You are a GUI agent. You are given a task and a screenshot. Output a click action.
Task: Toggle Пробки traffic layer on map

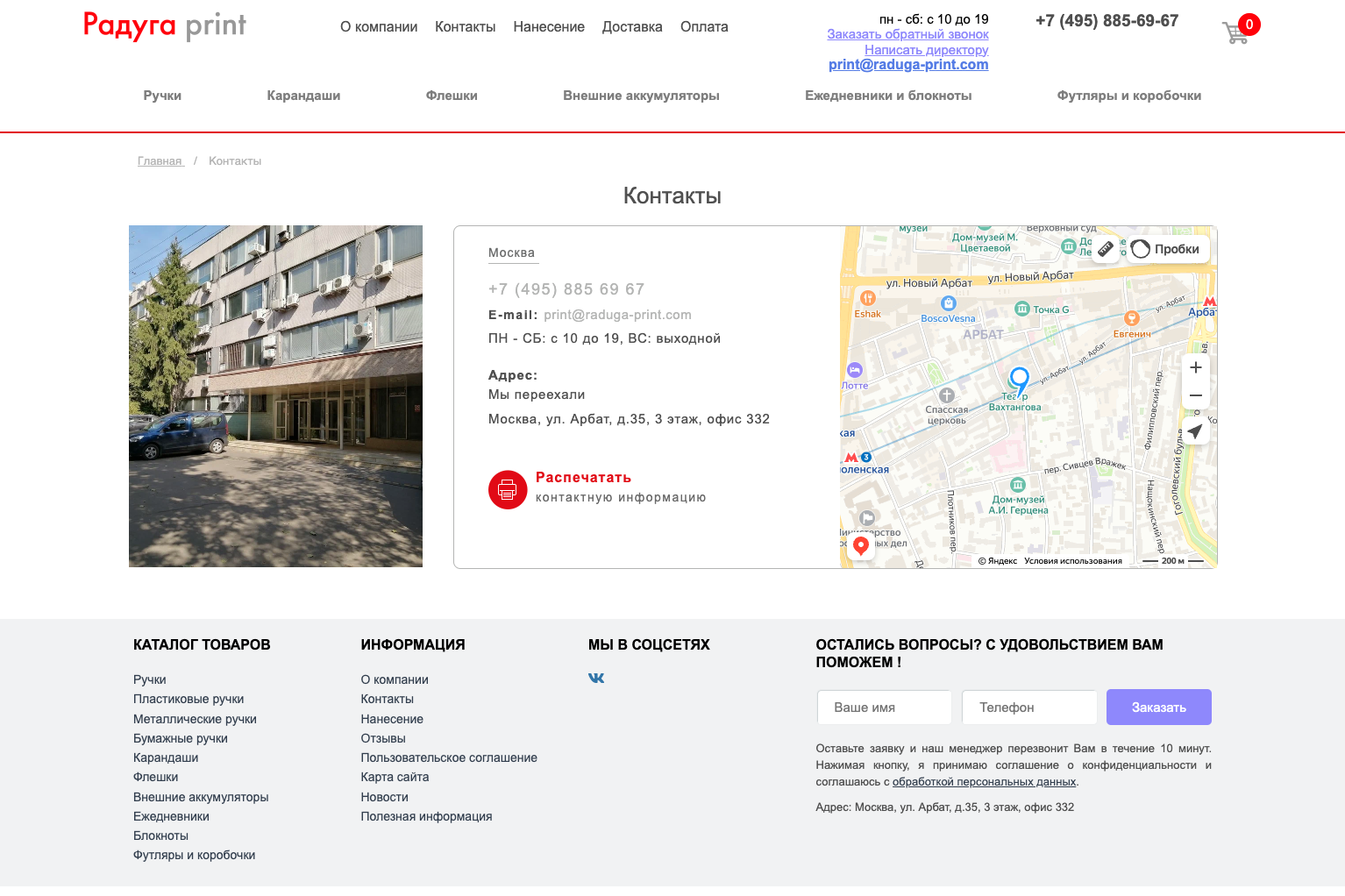[1167, 249]
